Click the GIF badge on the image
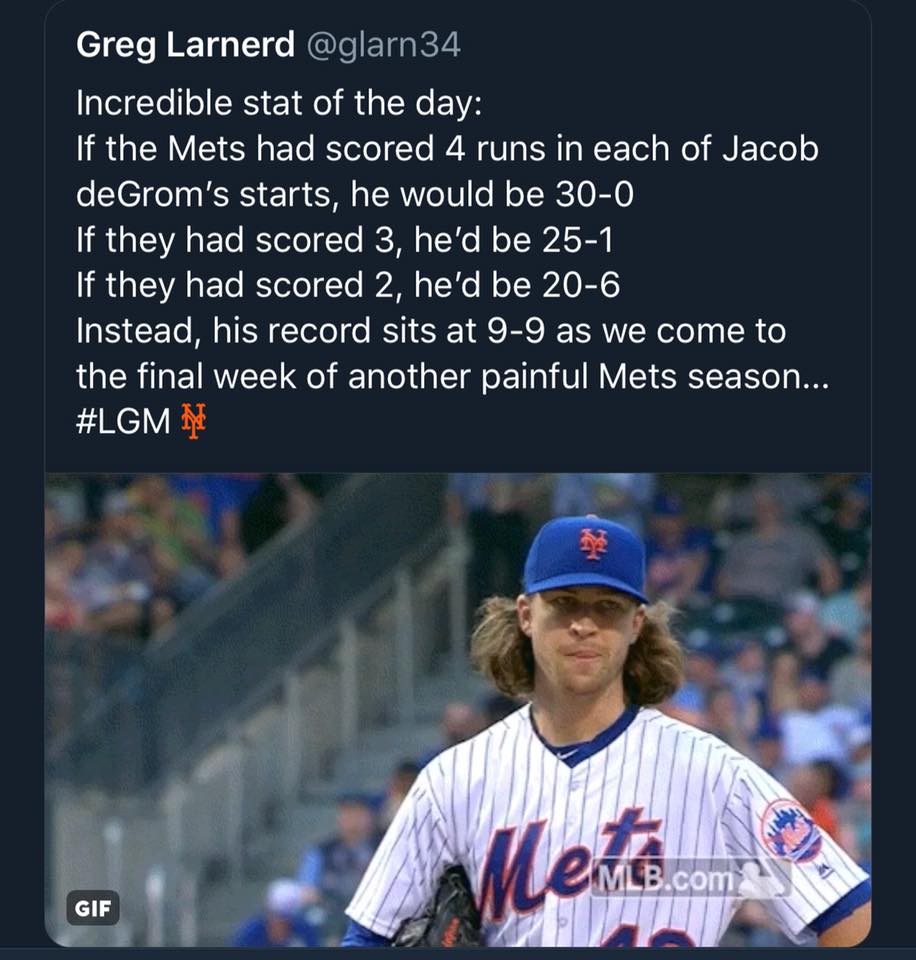The height and width of the screenshot is (960, 916). [x=92, y=908]
